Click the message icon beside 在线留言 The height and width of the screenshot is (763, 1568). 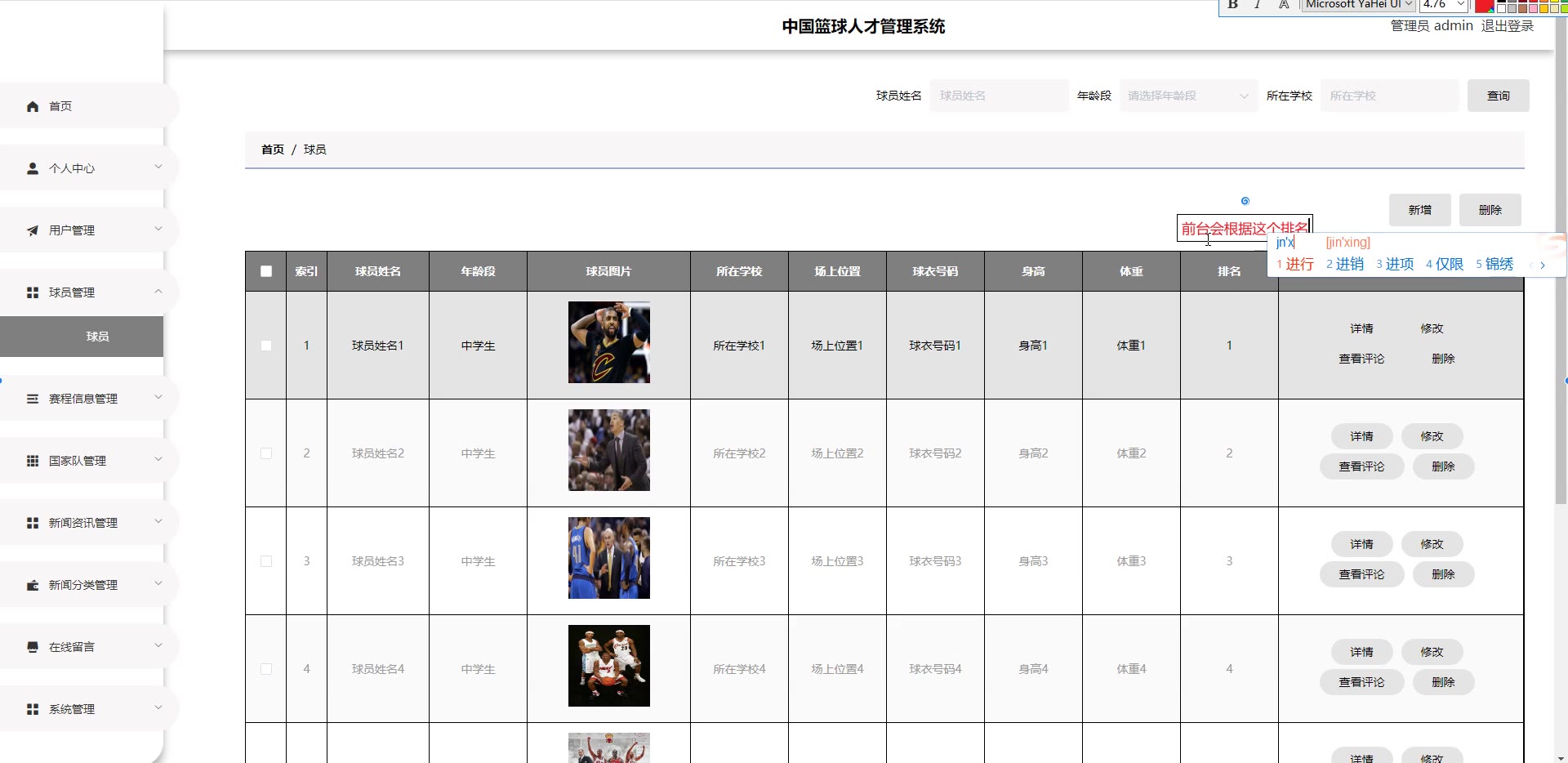pos(33,647)
